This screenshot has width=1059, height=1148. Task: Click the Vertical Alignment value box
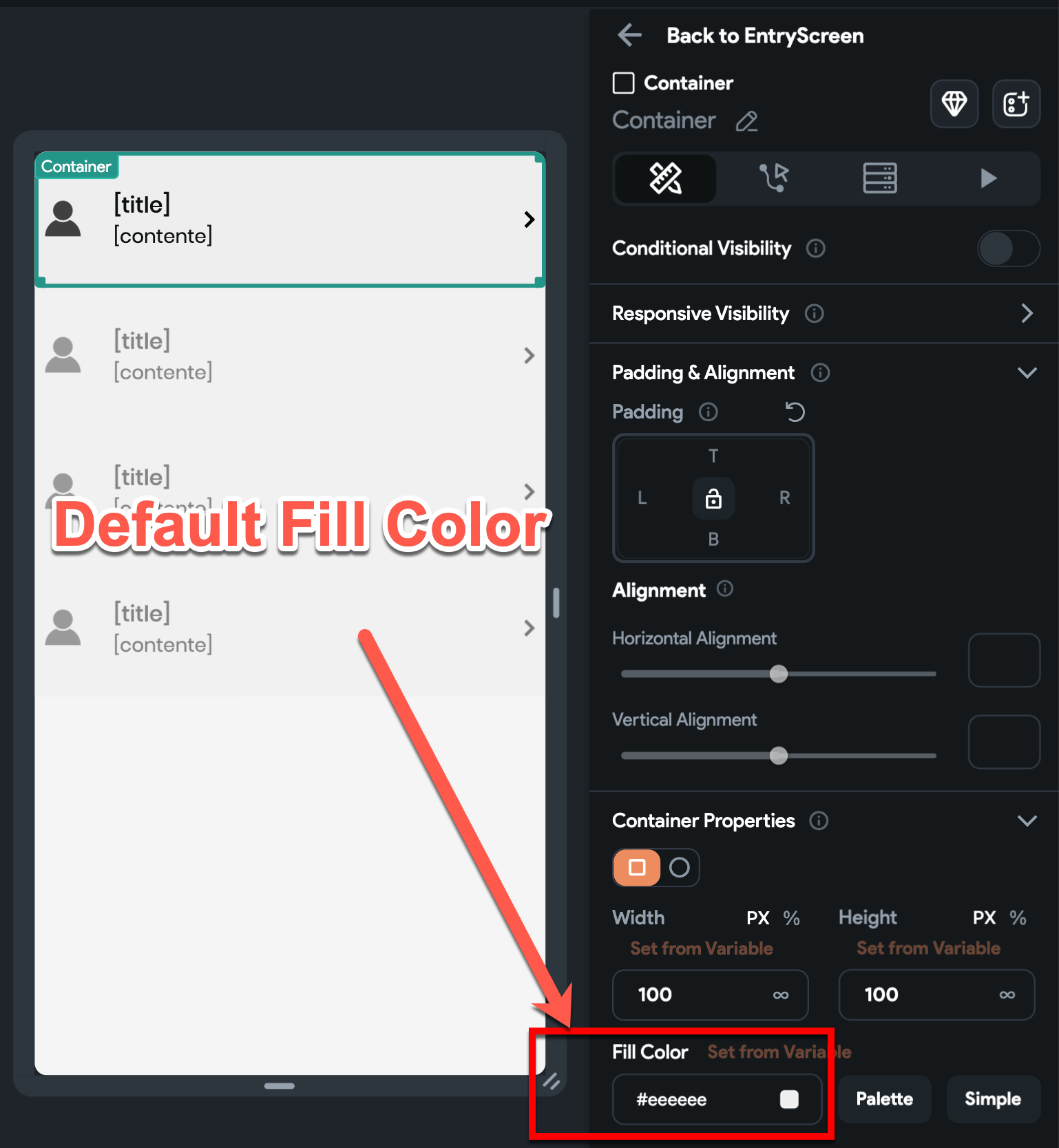coord(1004,742)
